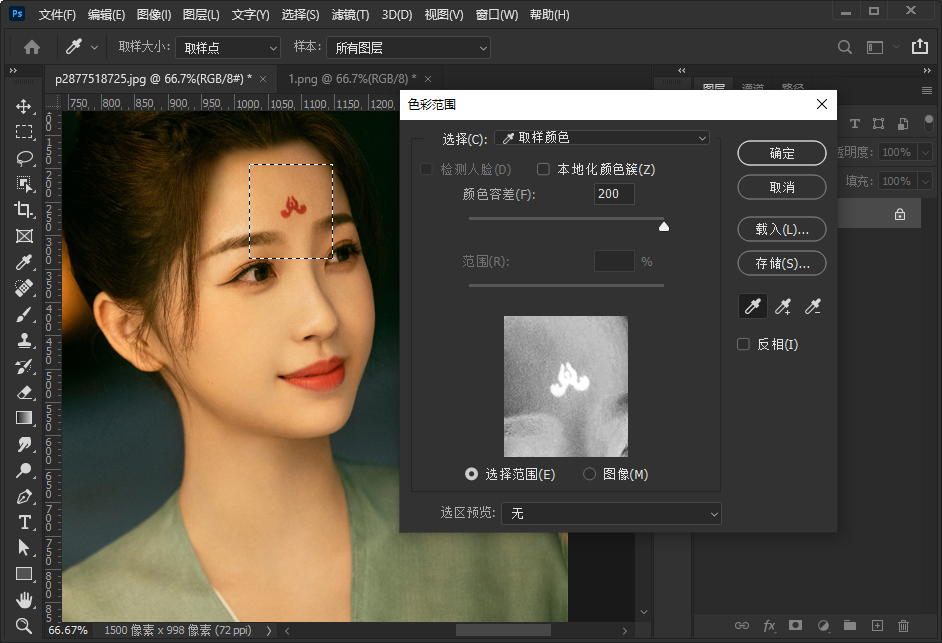Click the 确定 button
The image size is (942, 643).
(x=782, y=153)
